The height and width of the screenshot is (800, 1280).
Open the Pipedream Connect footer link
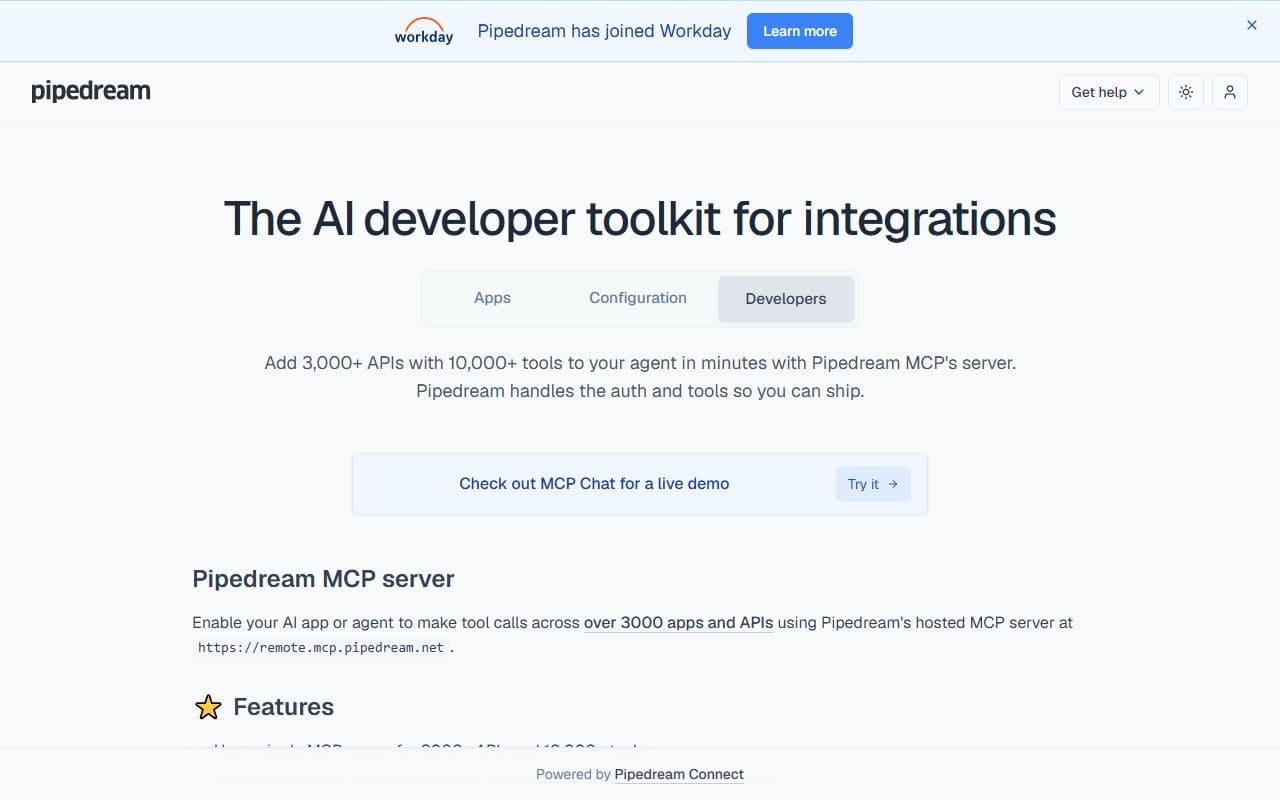coord(679,774)
